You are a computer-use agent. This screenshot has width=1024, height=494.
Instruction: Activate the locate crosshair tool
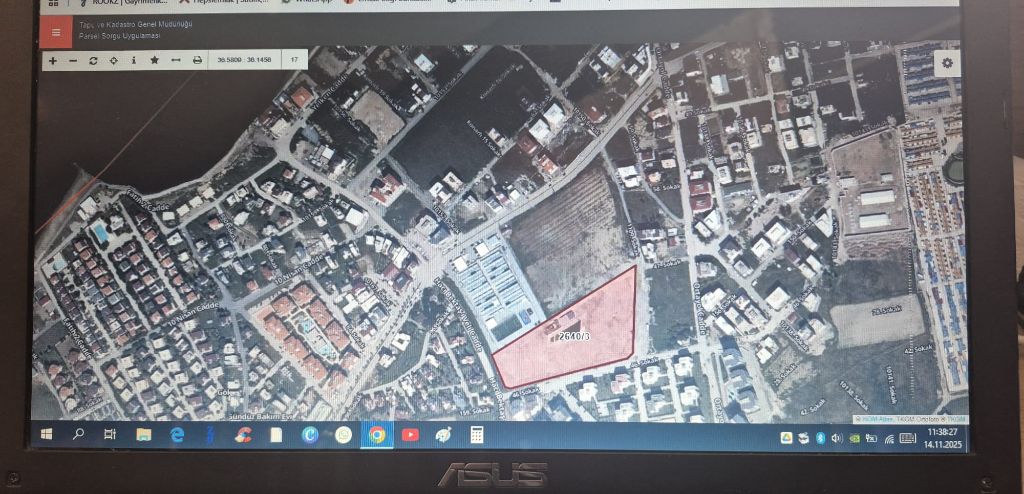pos(113,61)
